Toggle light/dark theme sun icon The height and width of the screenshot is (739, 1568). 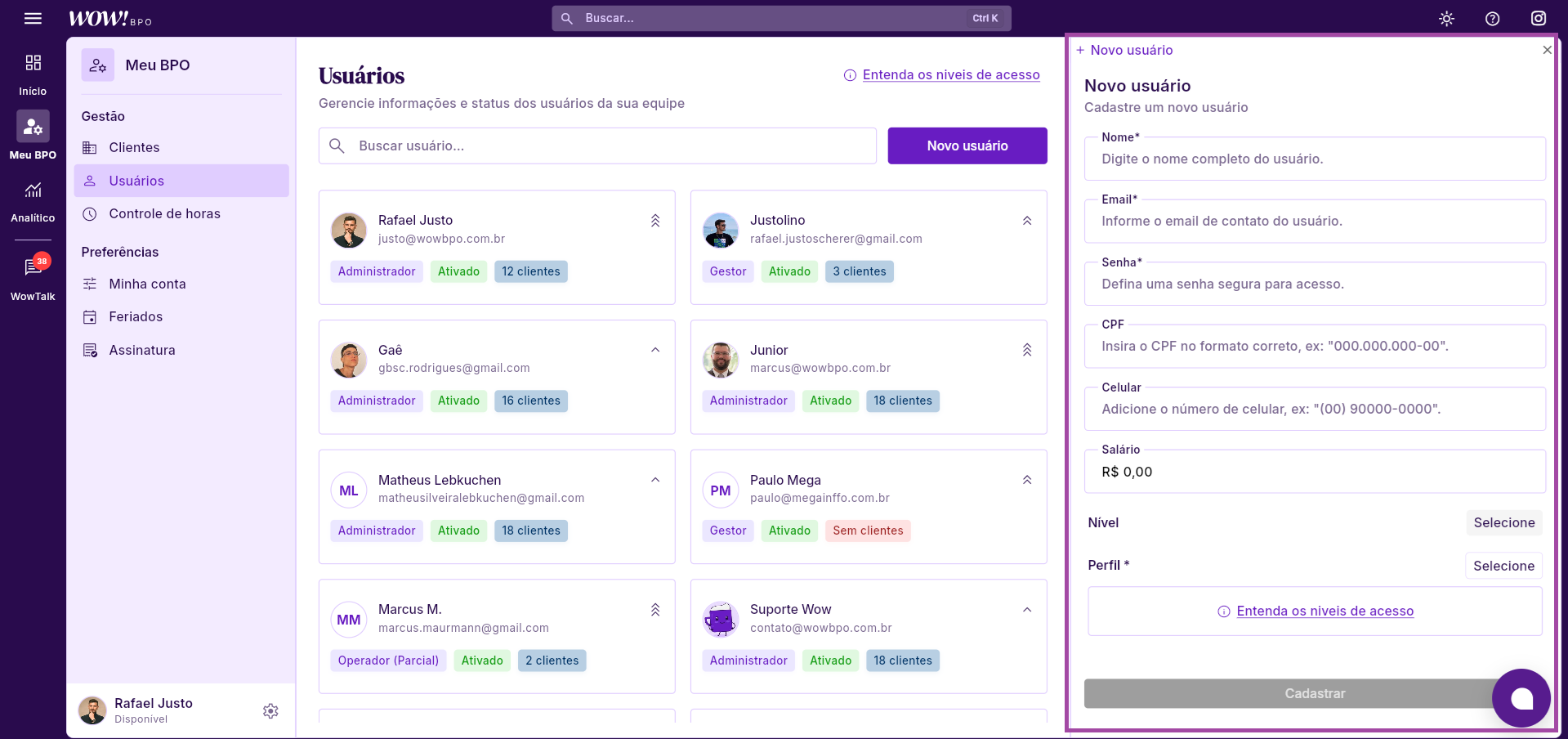1446,19
